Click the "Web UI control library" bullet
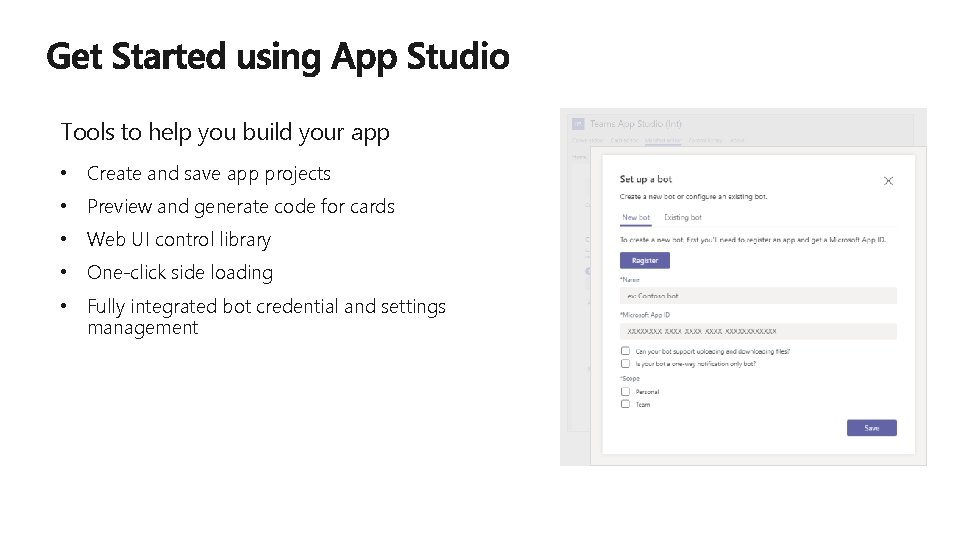The image size is (960, 540). 179,239
